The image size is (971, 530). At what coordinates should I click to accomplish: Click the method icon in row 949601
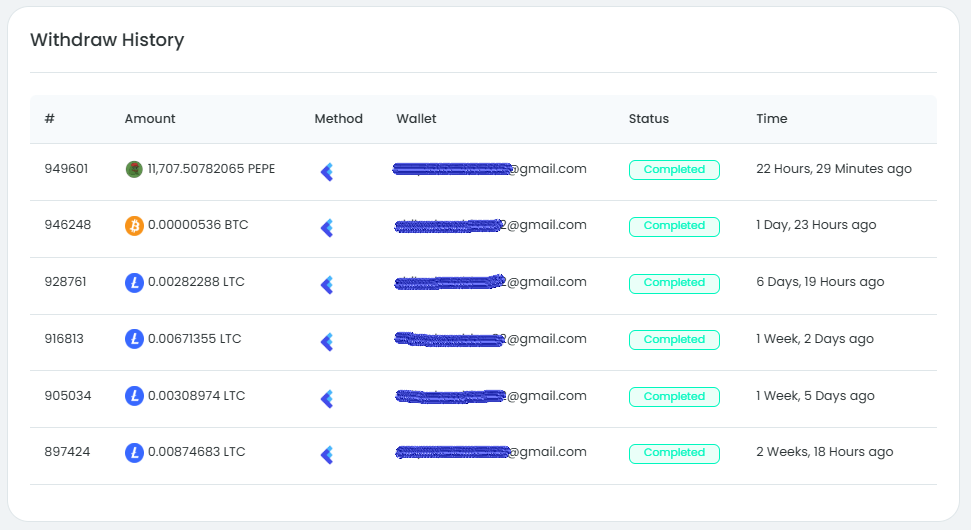point(327,172)
